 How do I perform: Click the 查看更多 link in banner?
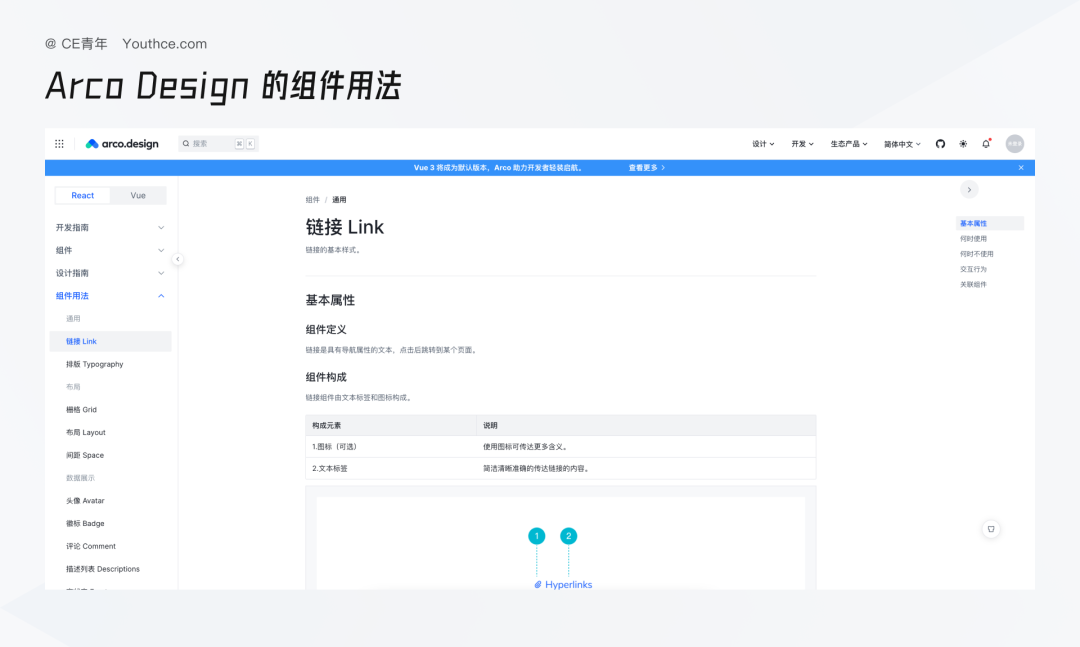coord(646,168)
